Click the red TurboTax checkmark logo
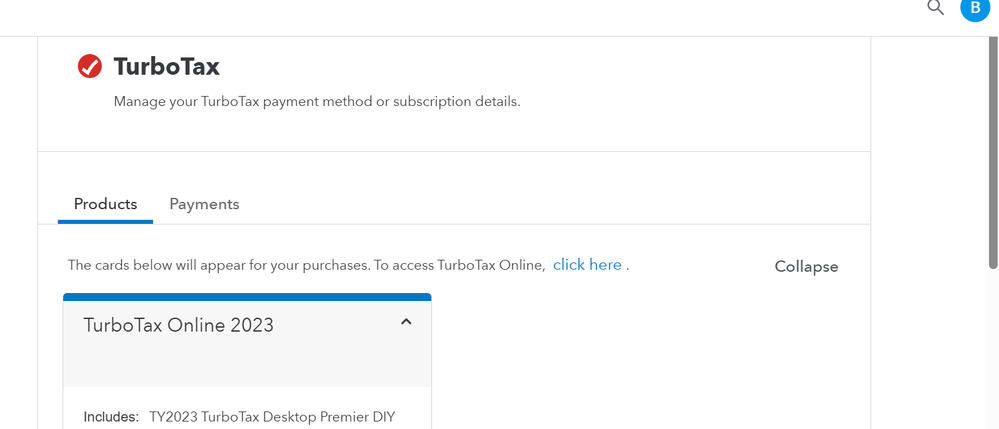This screenshot has width=999, height=429. pyautogui.click(x=90, y=67)
